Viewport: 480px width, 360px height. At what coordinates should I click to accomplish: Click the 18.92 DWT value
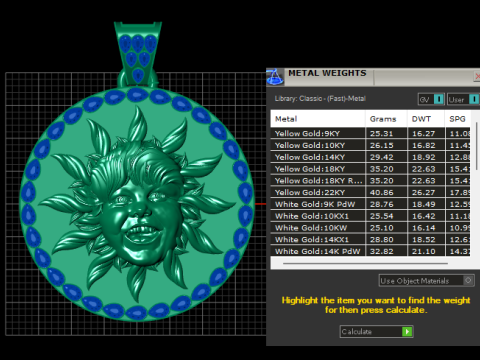point(424,157)
